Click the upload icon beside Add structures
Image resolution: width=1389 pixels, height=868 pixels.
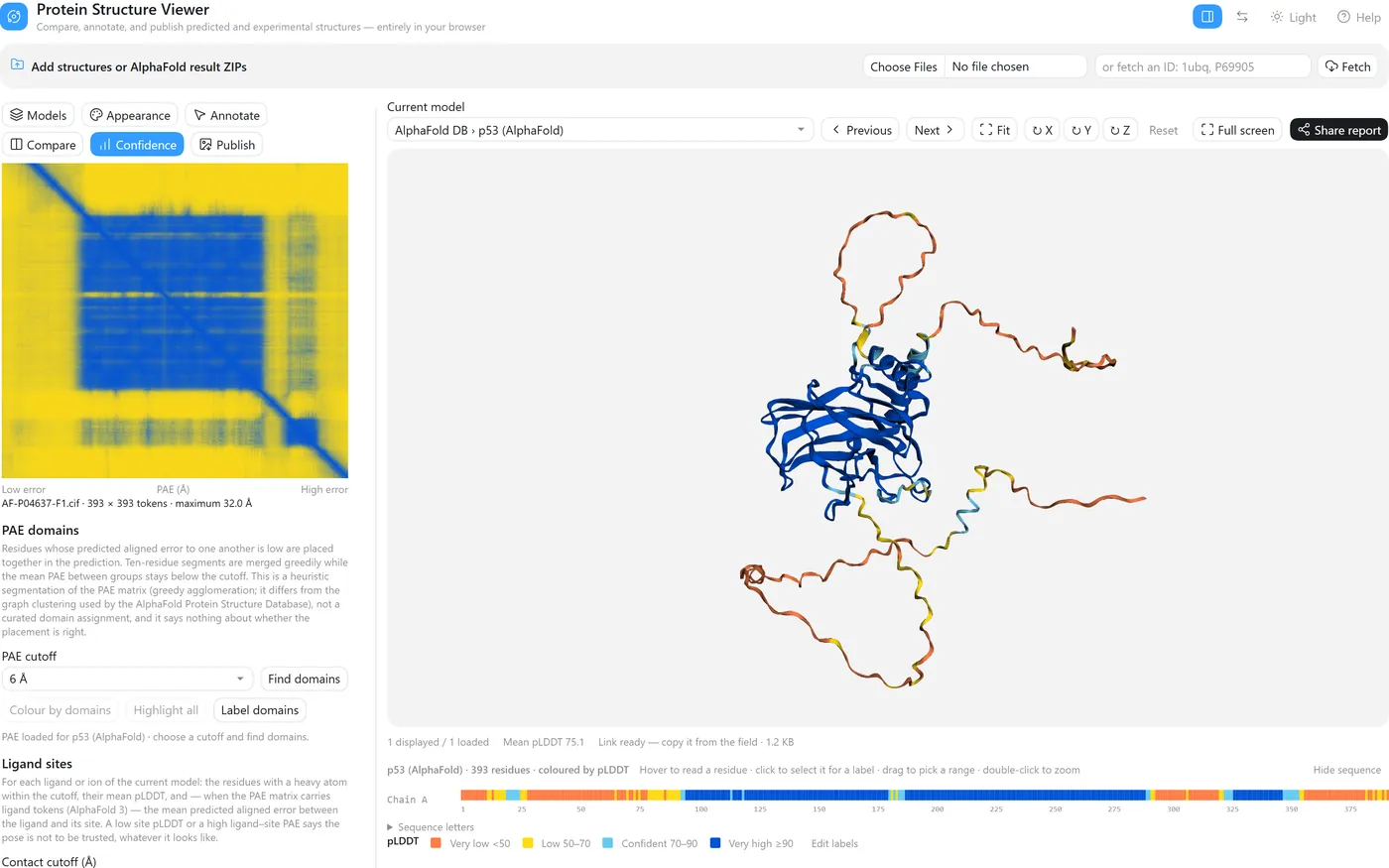(17, 65)
